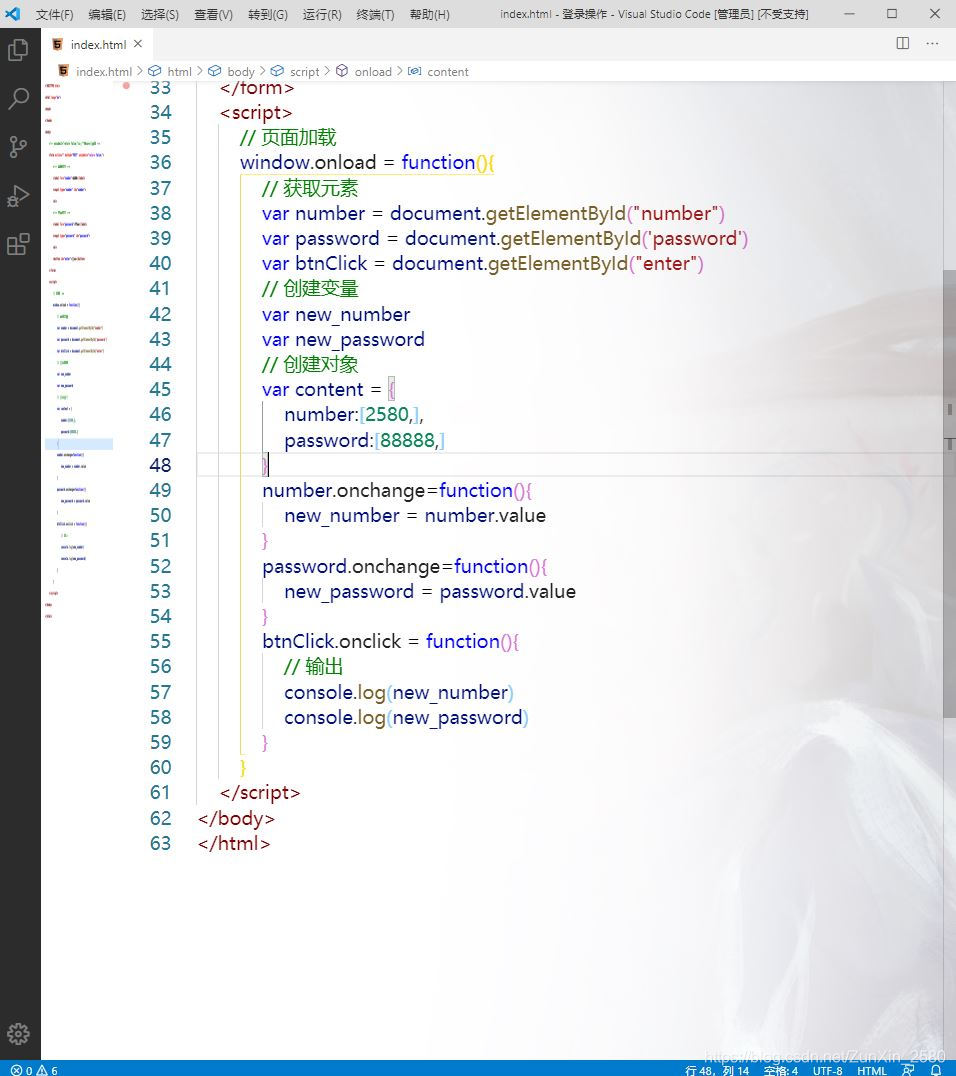Screen dimensions: 956x1076
Task: Open the editor More Actions menu
Action: (932, 43)
